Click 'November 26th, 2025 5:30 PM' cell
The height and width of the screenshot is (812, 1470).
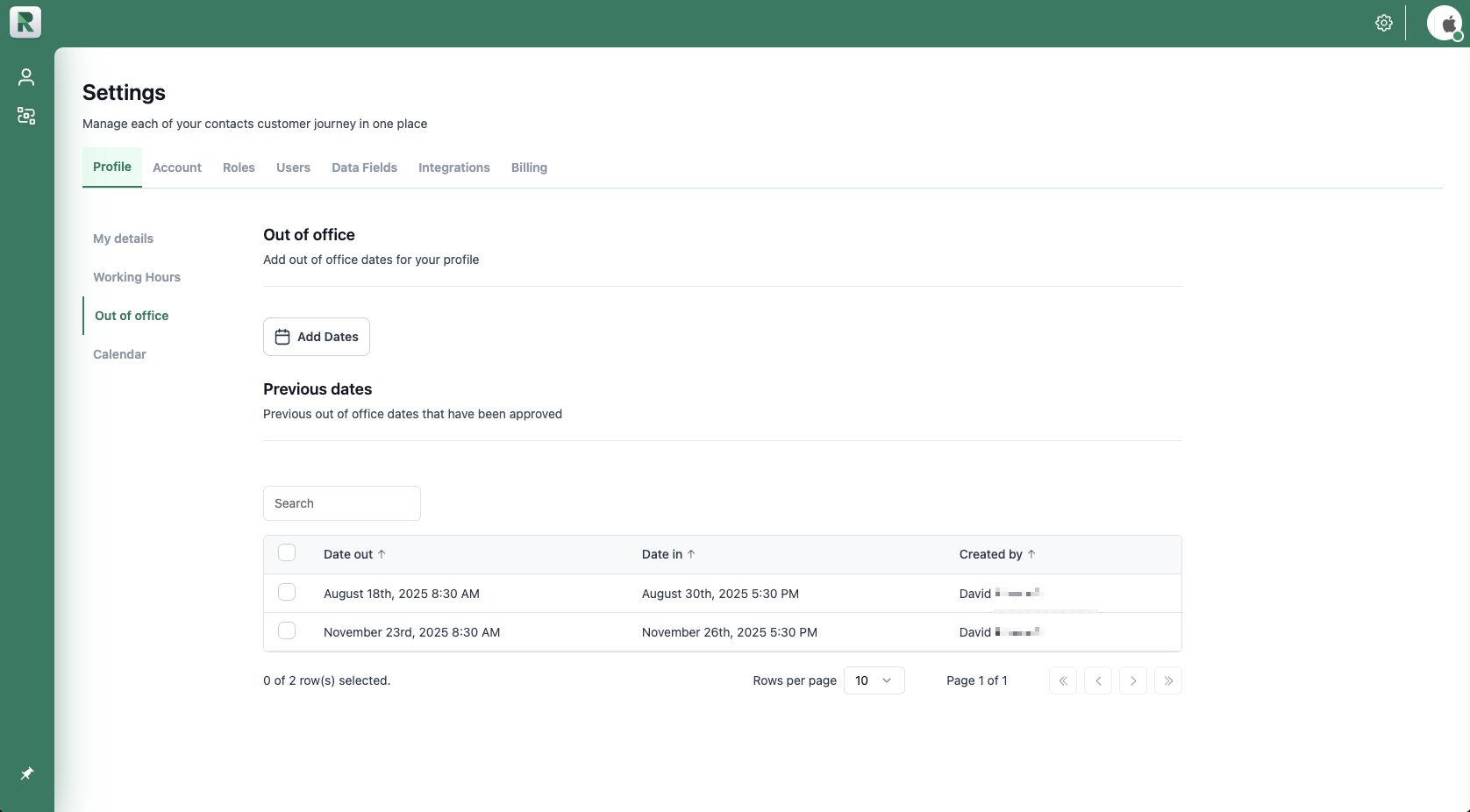point(730,632)
